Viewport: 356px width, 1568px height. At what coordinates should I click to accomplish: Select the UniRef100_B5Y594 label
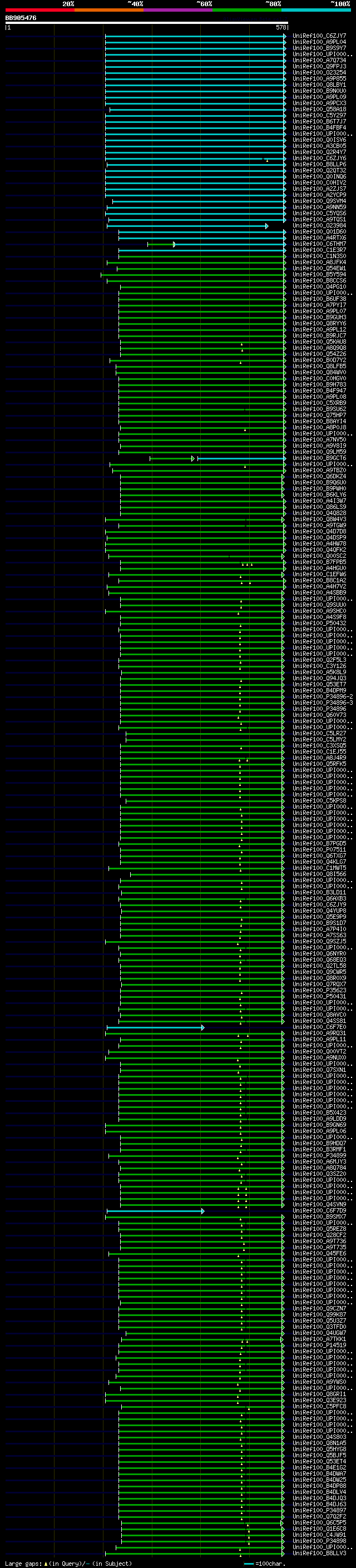coord(319,275)
